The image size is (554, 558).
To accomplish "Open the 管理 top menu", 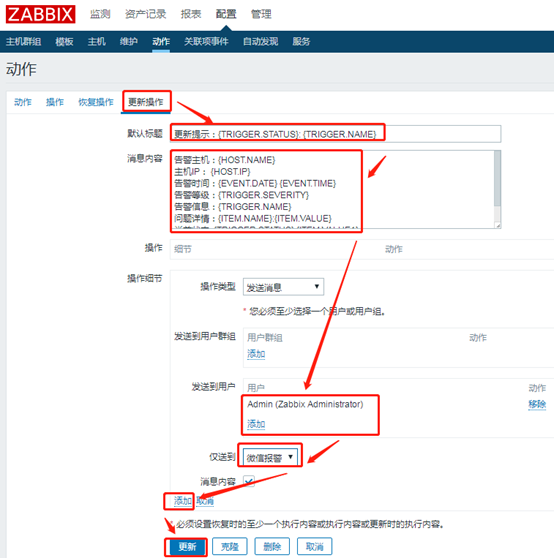I will (x=261, y=14).
